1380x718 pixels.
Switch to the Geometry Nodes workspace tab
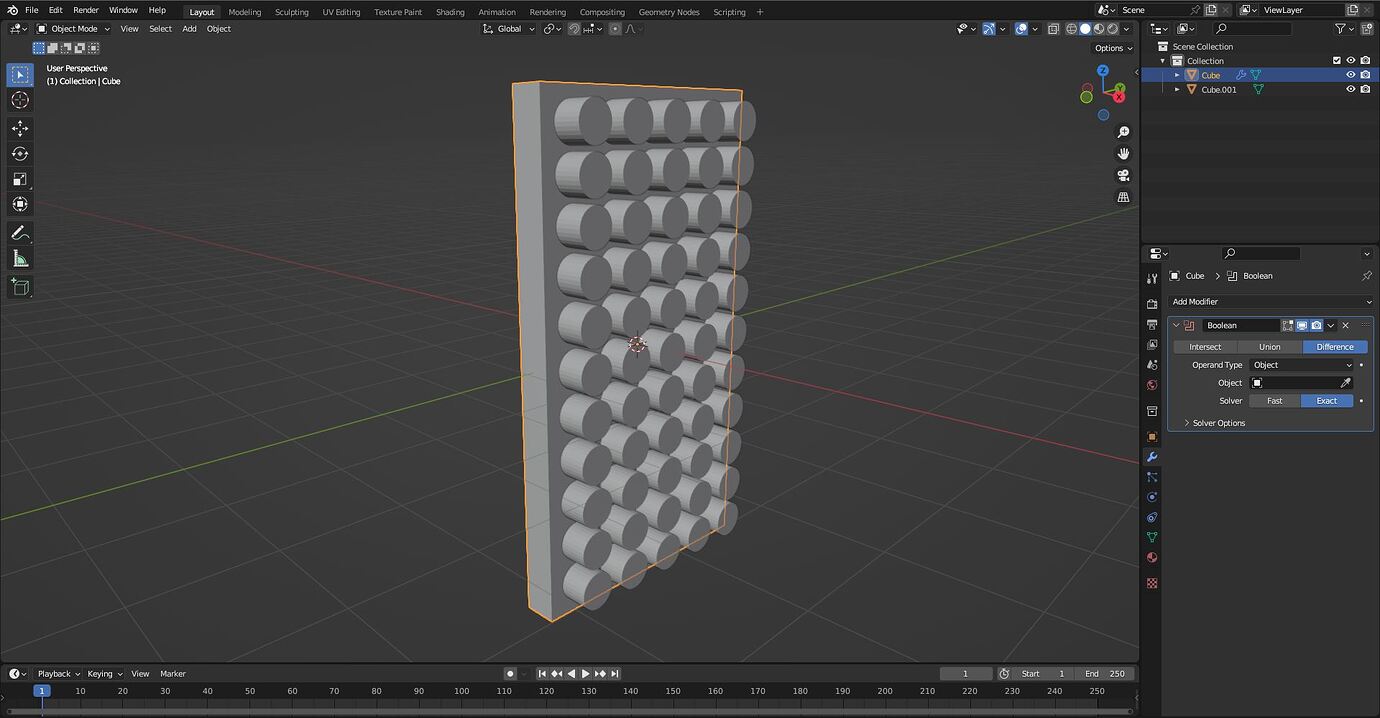(669, 12)
